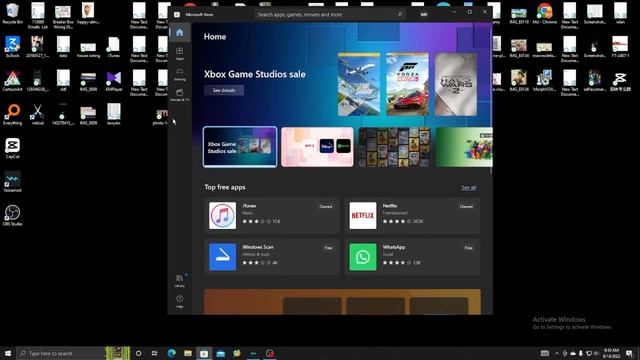The image size is (640, 360).
Task: Open Help in Store sidebar
Action: click(x=180, y=301)
